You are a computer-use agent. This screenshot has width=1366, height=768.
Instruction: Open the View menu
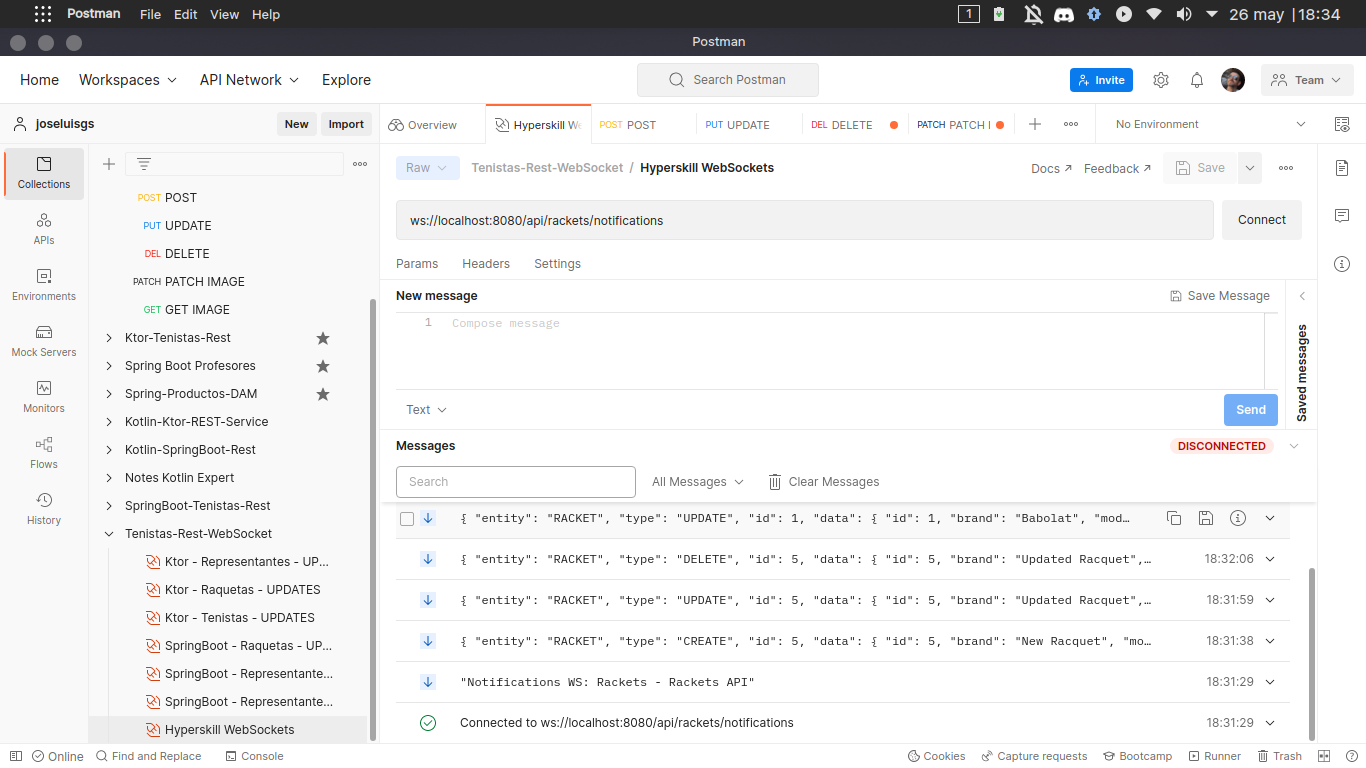pos(224,14)
